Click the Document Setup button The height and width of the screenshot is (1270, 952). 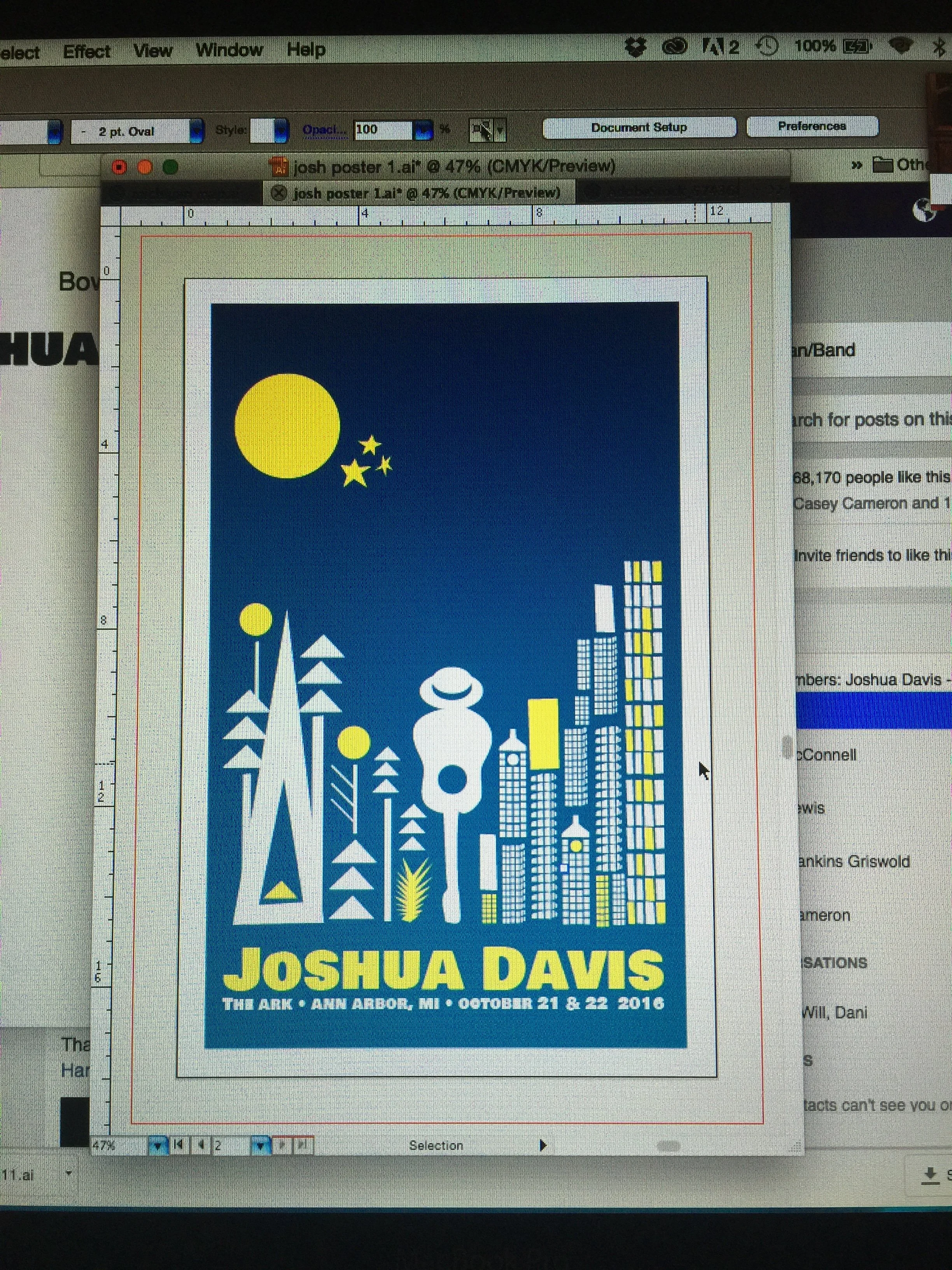pos(639,128)
